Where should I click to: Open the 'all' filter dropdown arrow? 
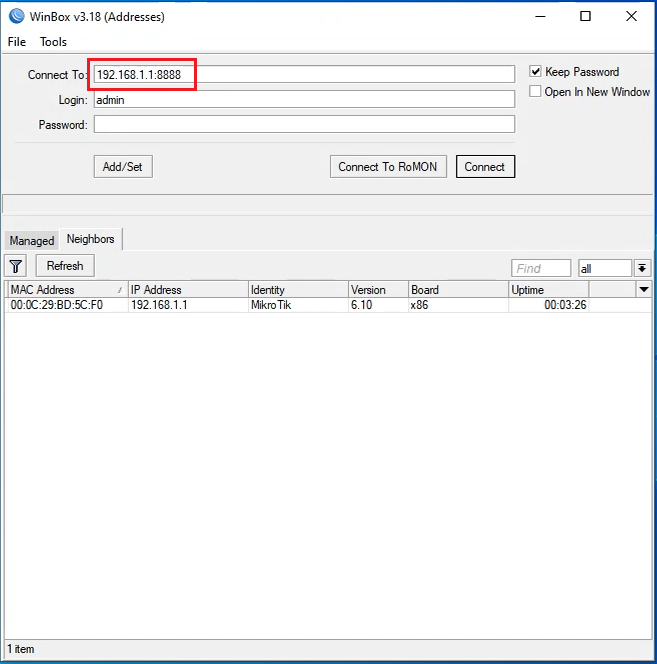[642, 268]
